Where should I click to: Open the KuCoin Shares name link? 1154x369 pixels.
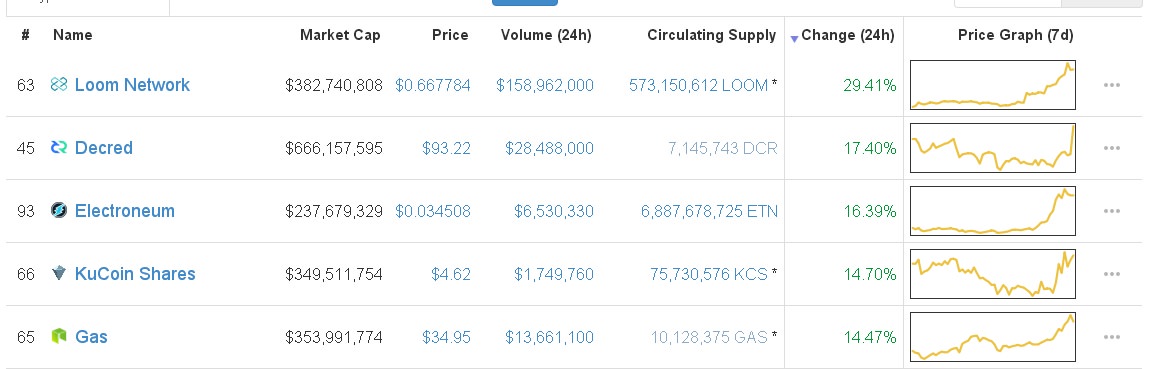click(135, 273)
